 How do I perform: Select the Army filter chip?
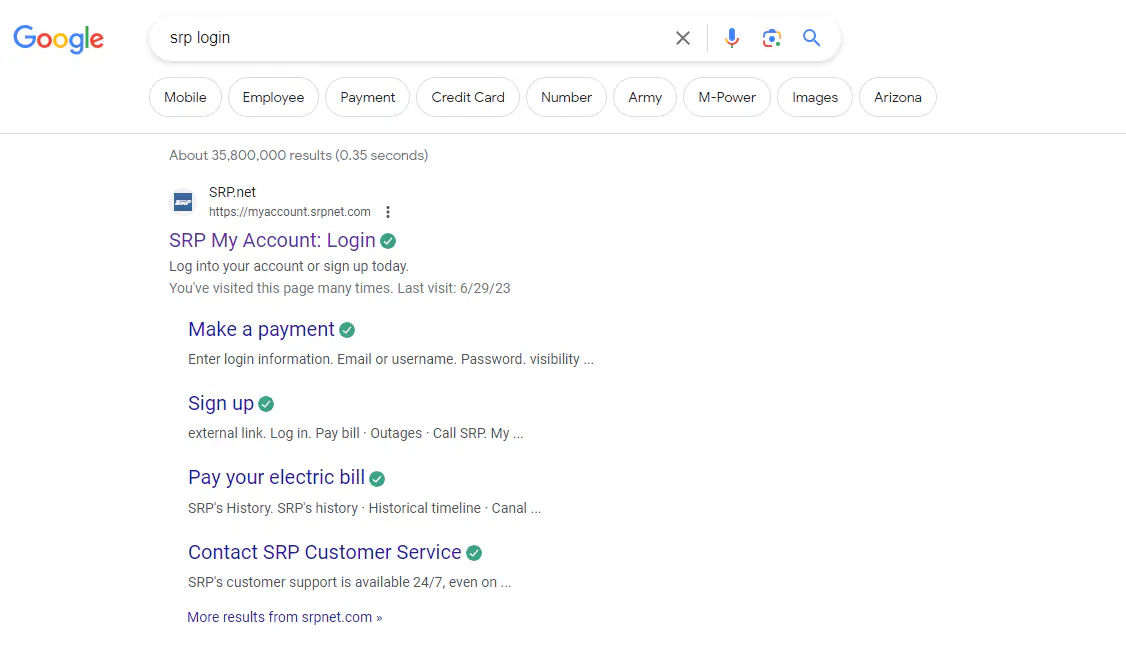pos(645,97)
